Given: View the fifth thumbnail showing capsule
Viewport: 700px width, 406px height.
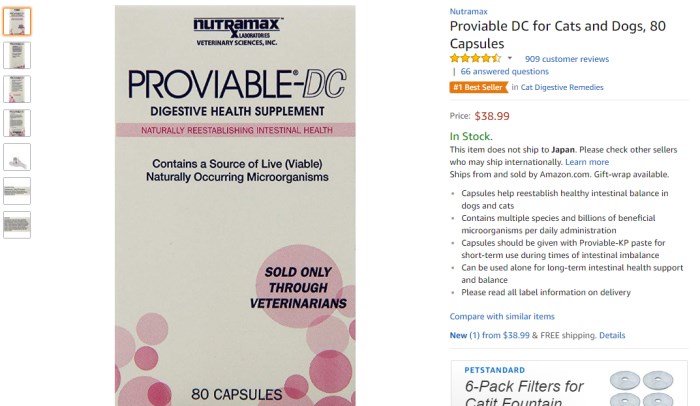Looking at the screenshot, I should [17, 157].
